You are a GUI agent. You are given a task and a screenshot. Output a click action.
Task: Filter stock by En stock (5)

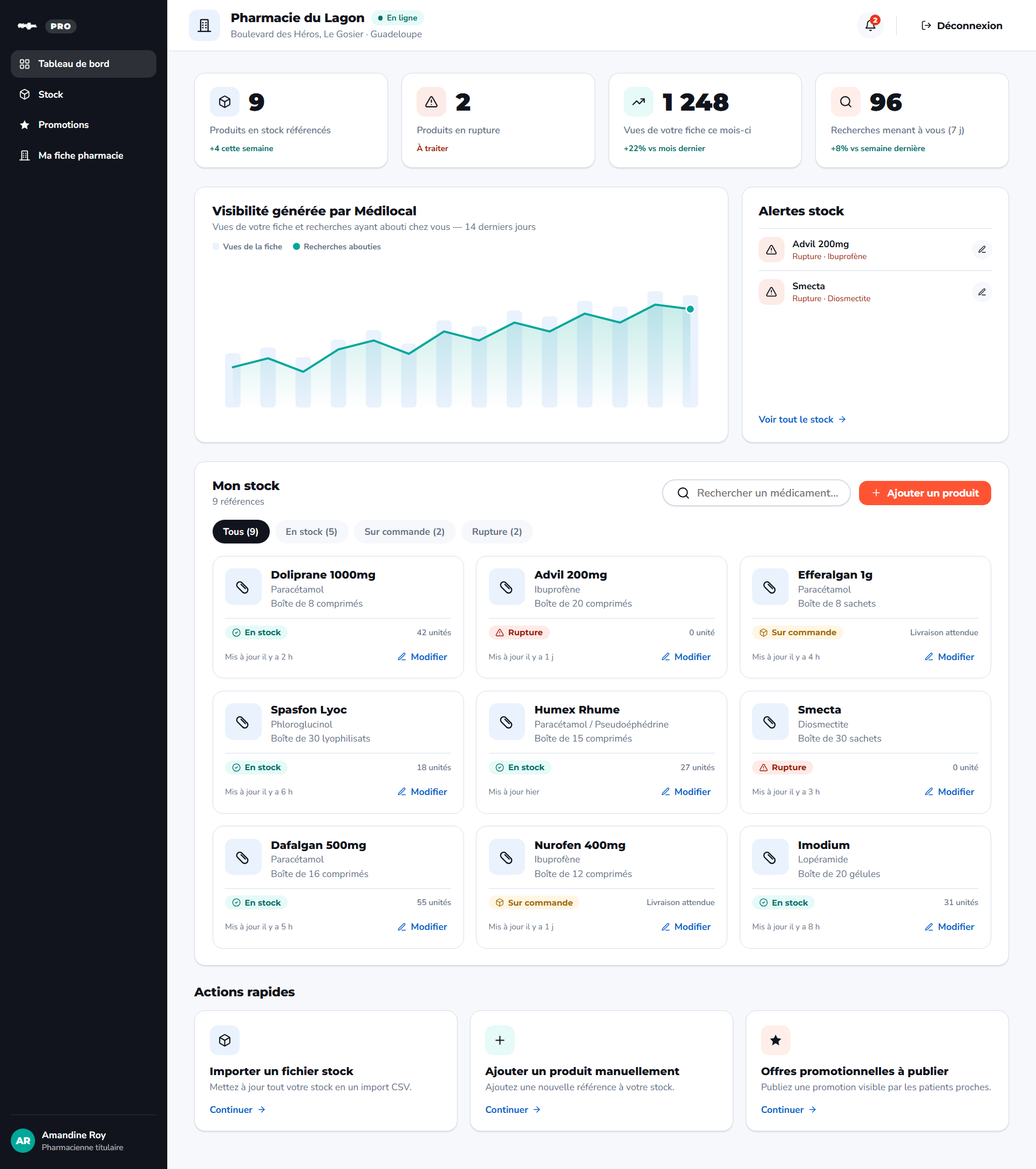tap(311, 531)
